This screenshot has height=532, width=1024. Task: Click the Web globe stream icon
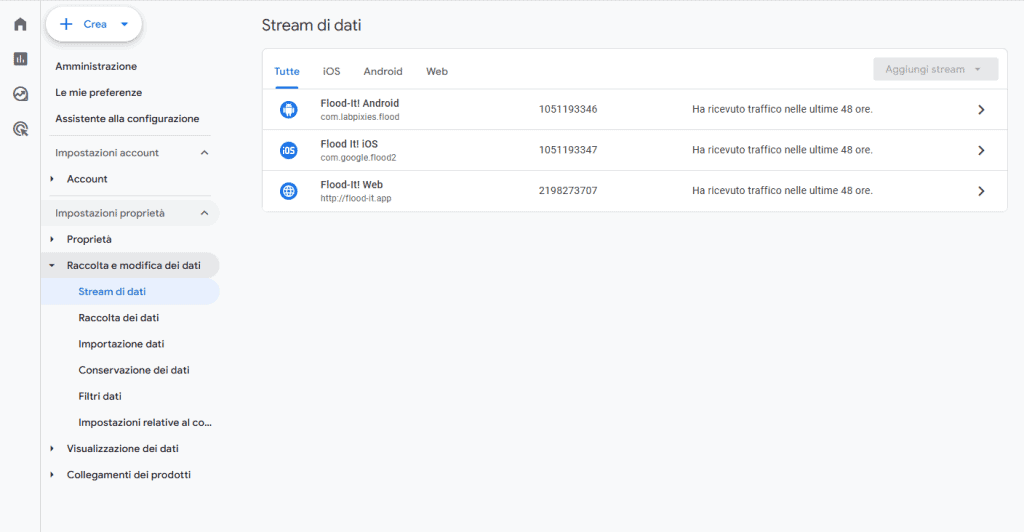[289, 191]
